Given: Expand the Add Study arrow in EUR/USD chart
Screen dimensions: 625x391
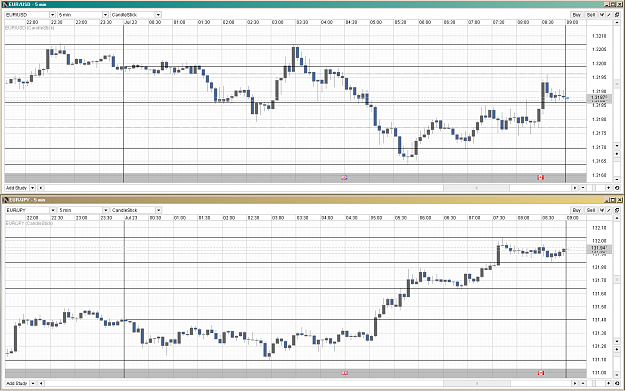Looking at the screenshot, I should pyautogui.click(x=32, y=188).
